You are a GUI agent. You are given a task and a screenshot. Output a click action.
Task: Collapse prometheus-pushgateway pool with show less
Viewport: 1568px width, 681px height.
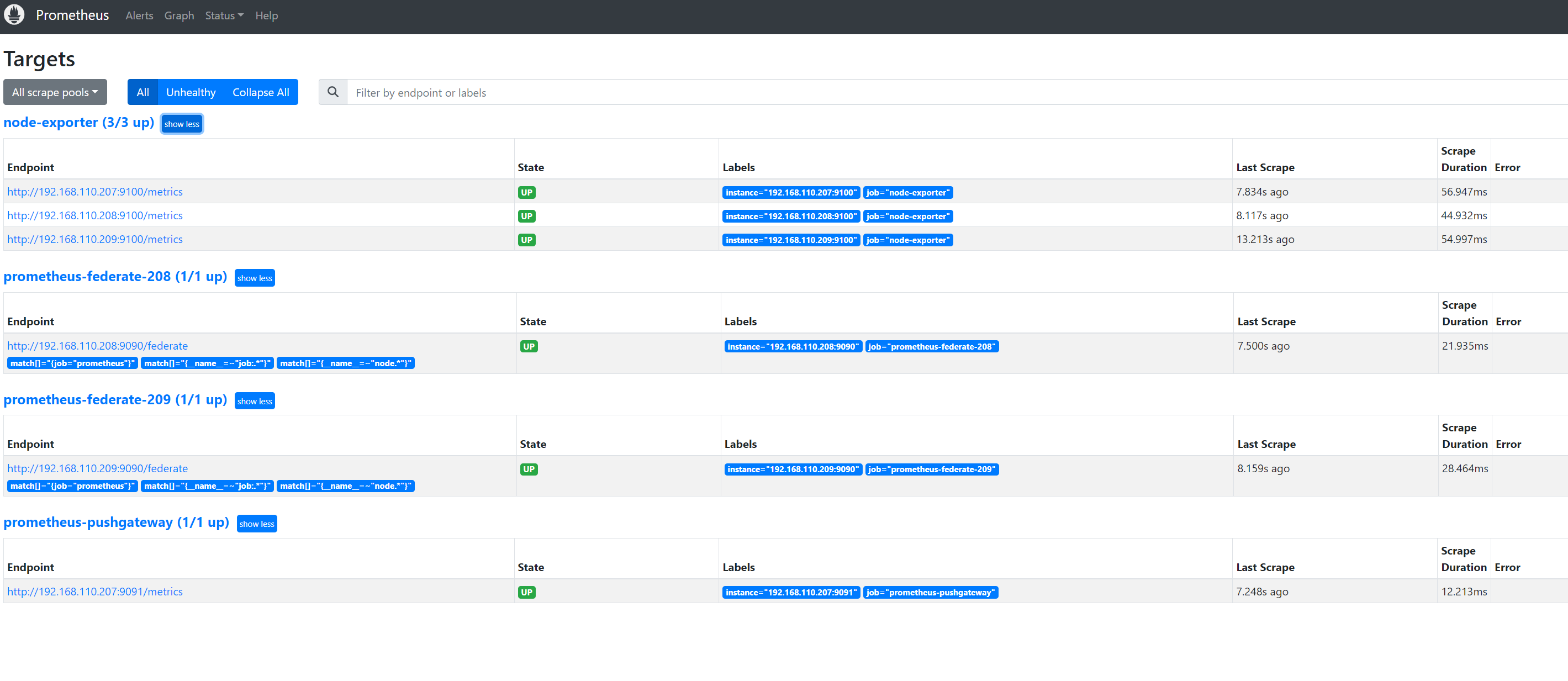(256, 524)
